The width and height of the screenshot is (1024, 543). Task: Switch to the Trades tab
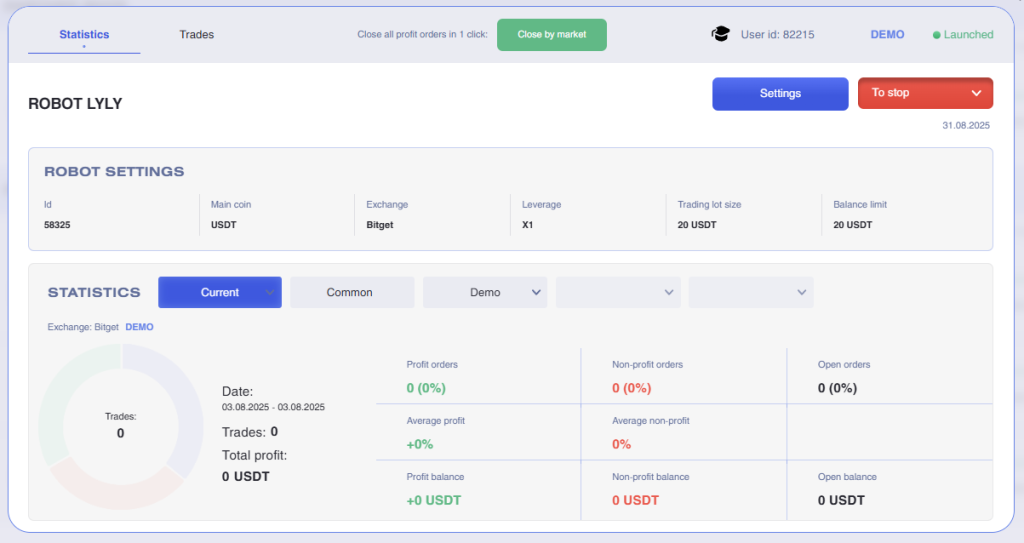pos(196,35)
